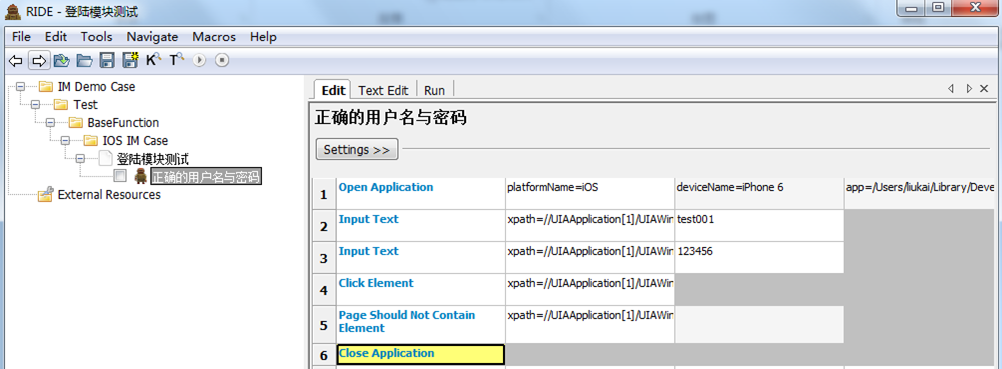Open the File menu

point(21,37)
